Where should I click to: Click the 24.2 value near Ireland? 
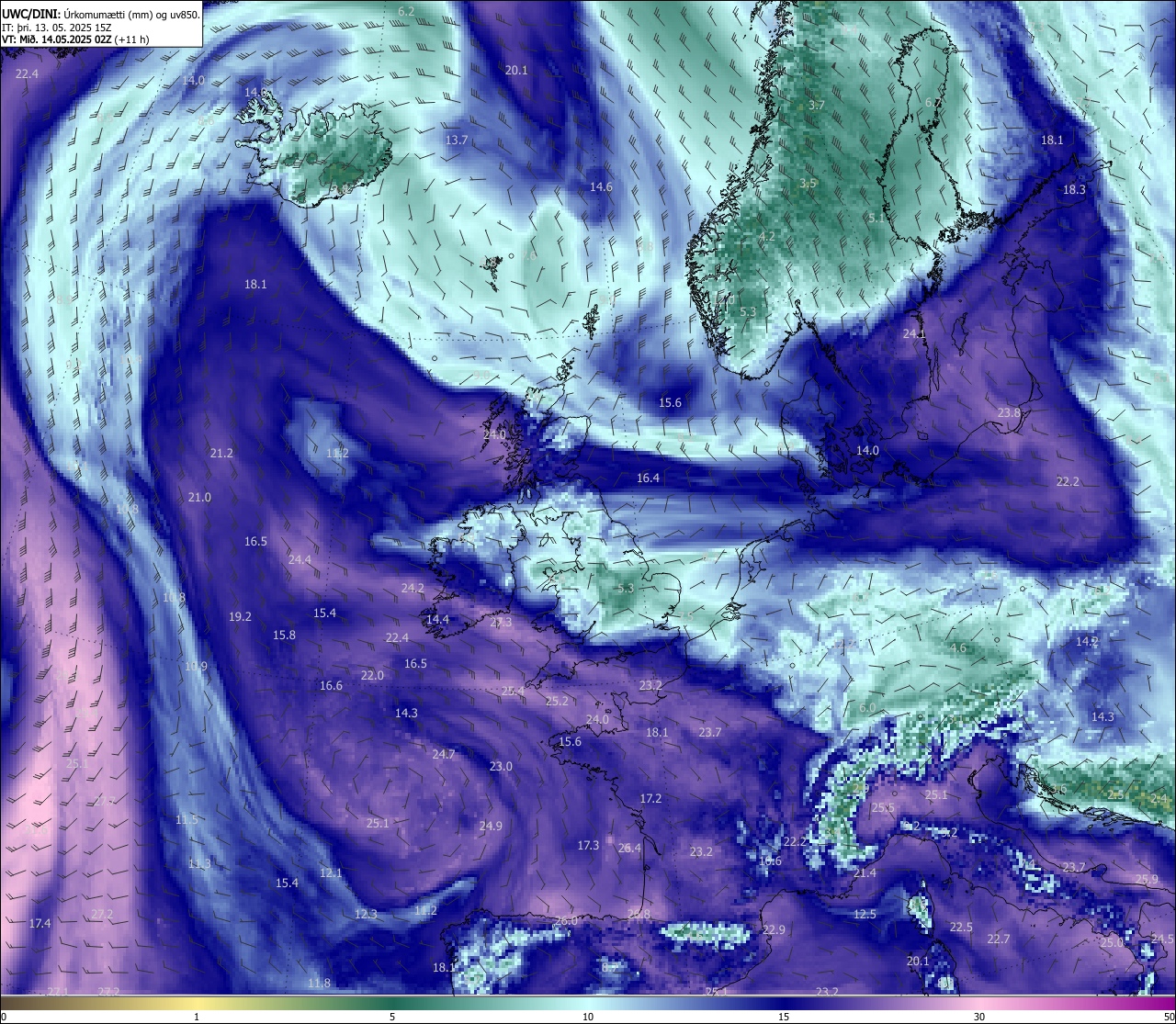(413, 588)
